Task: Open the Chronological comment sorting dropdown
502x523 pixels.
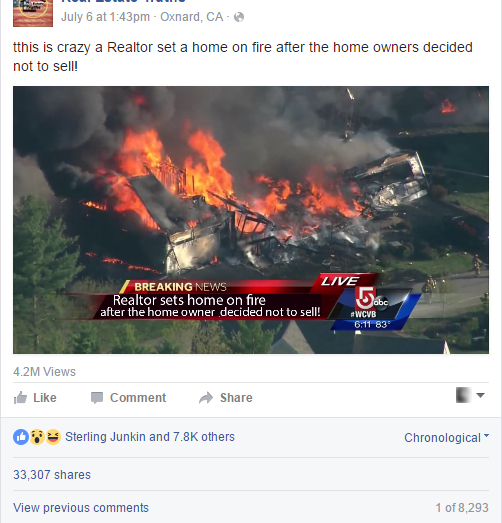Action: (x=447, y=437)
